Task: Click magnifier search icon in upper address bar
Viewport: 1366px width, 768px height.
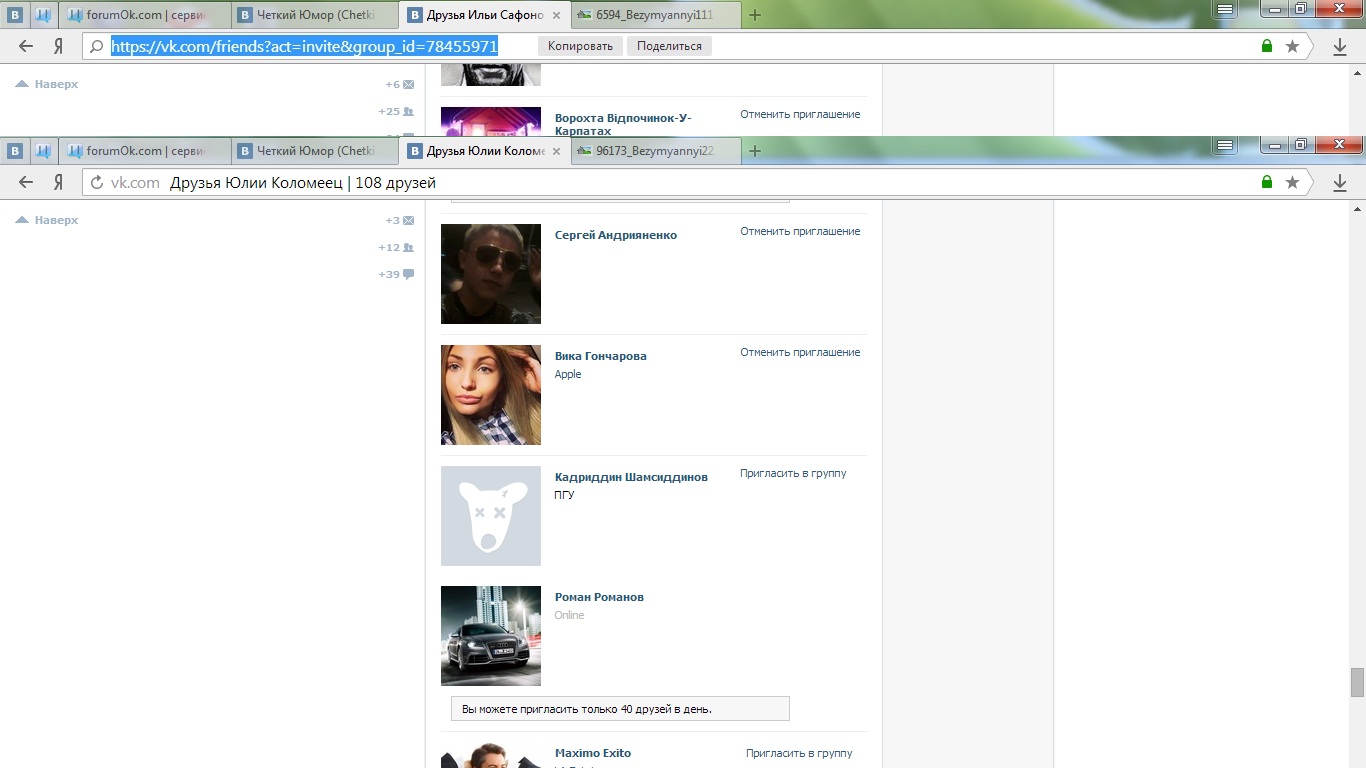Action: pos(96,46)
